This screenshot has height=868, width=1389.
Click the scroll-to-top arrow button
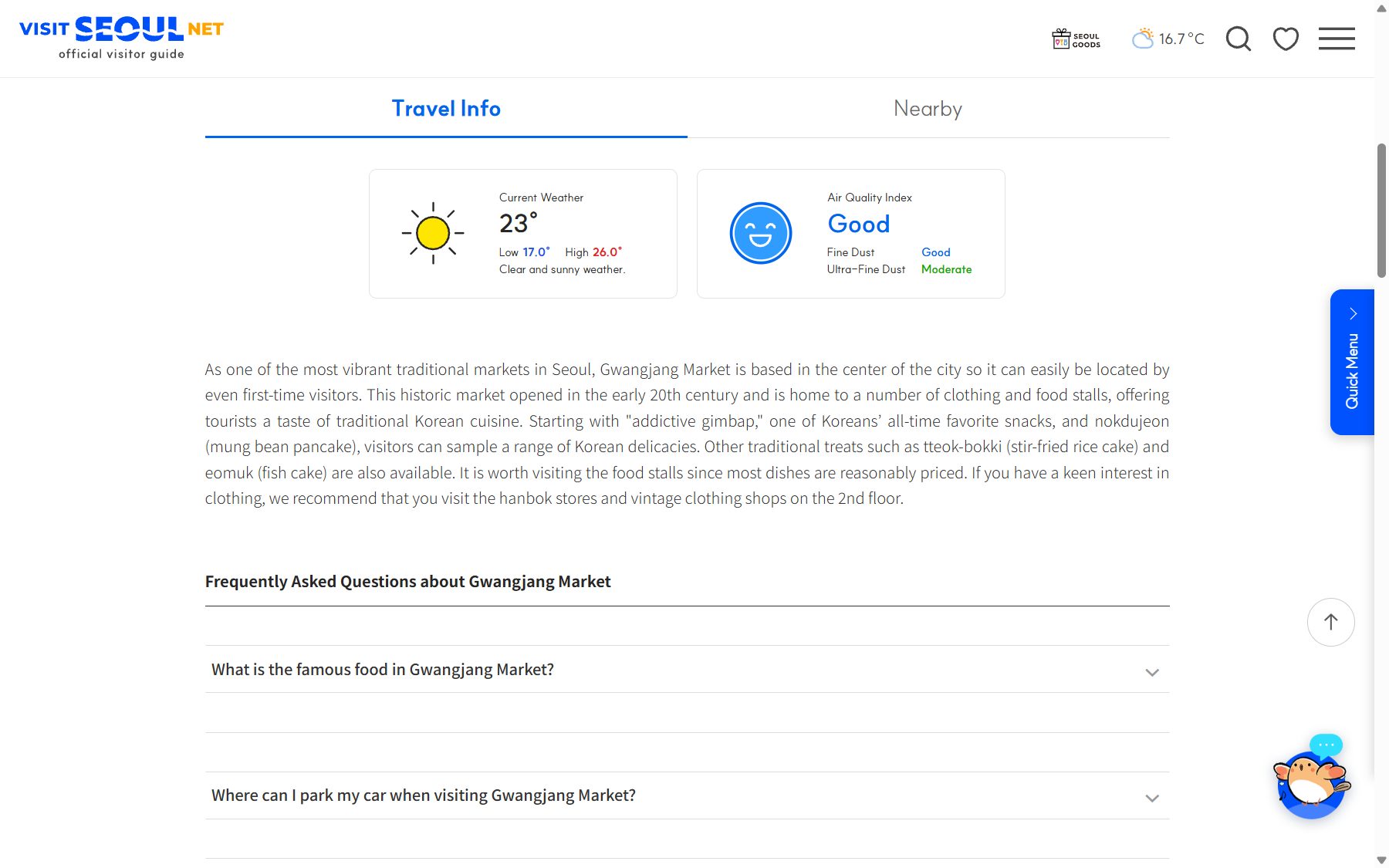coord(1331,622)
